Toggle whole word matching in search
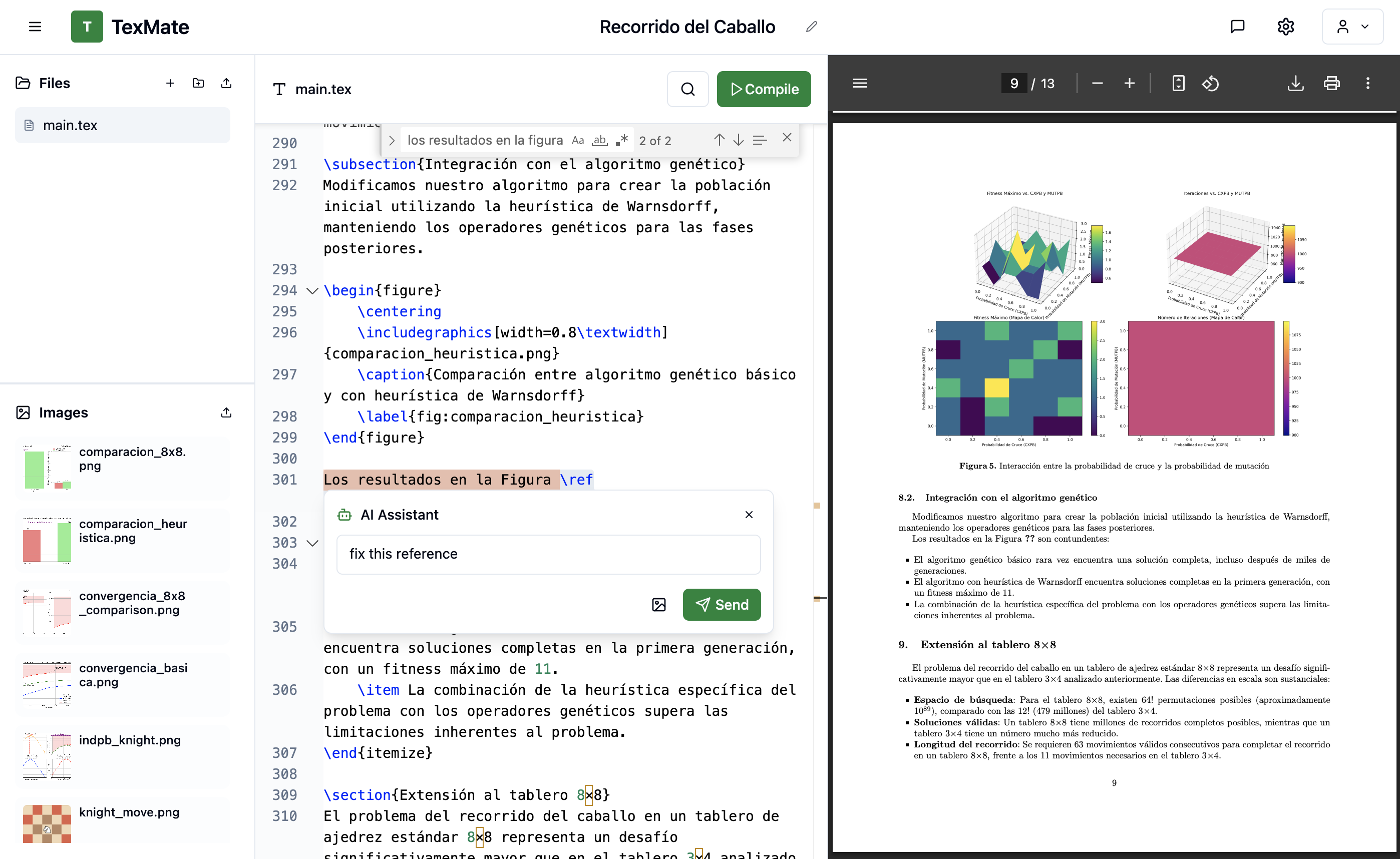This screenshot has width=1400, height=859. pyautogui.click(x=599, y=140)
